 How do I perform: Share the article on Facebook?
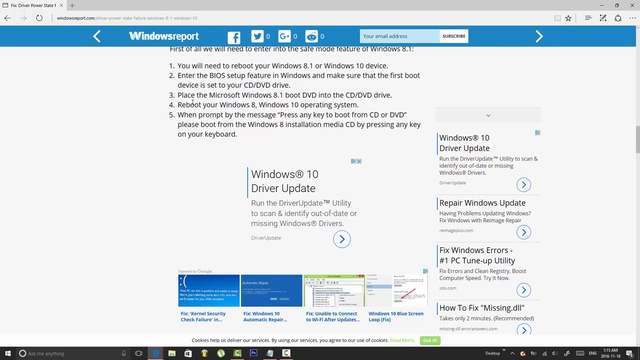[234, 37]
